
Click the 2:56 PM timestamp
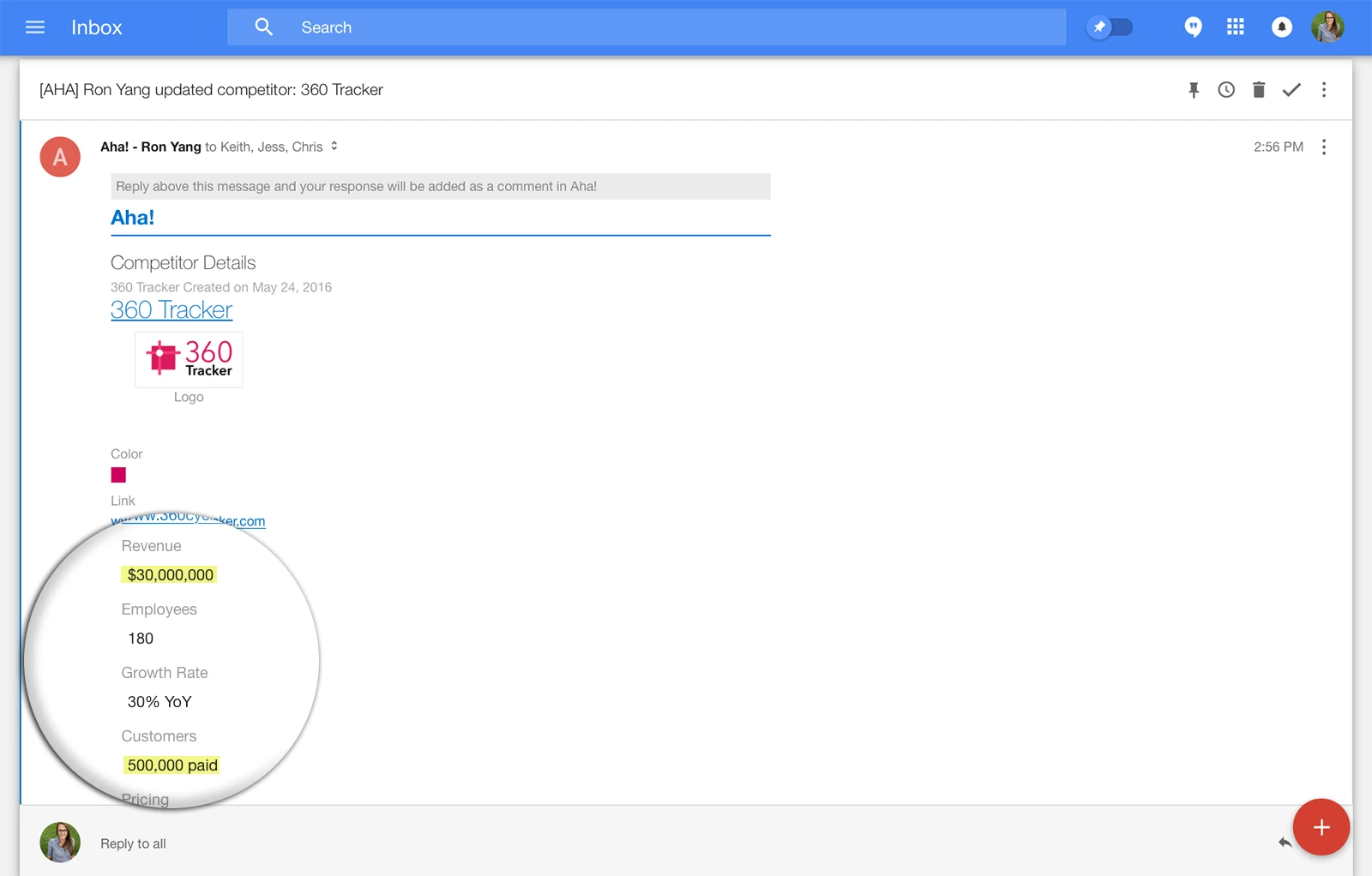click(x=1279, y=147)
